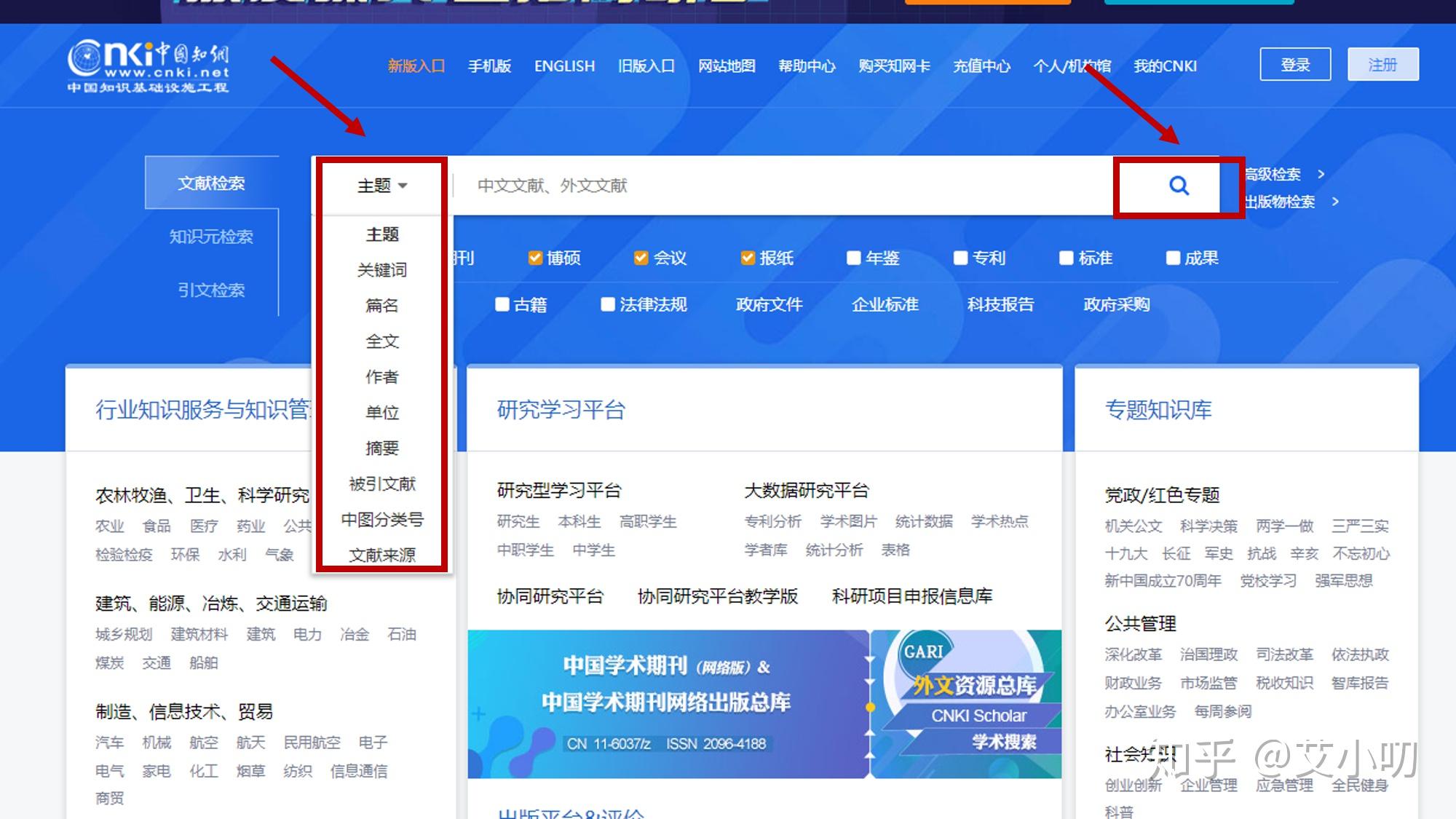Open the 公共管理 section link
The image size is (1456, 819).
(x=1140, y=624)
